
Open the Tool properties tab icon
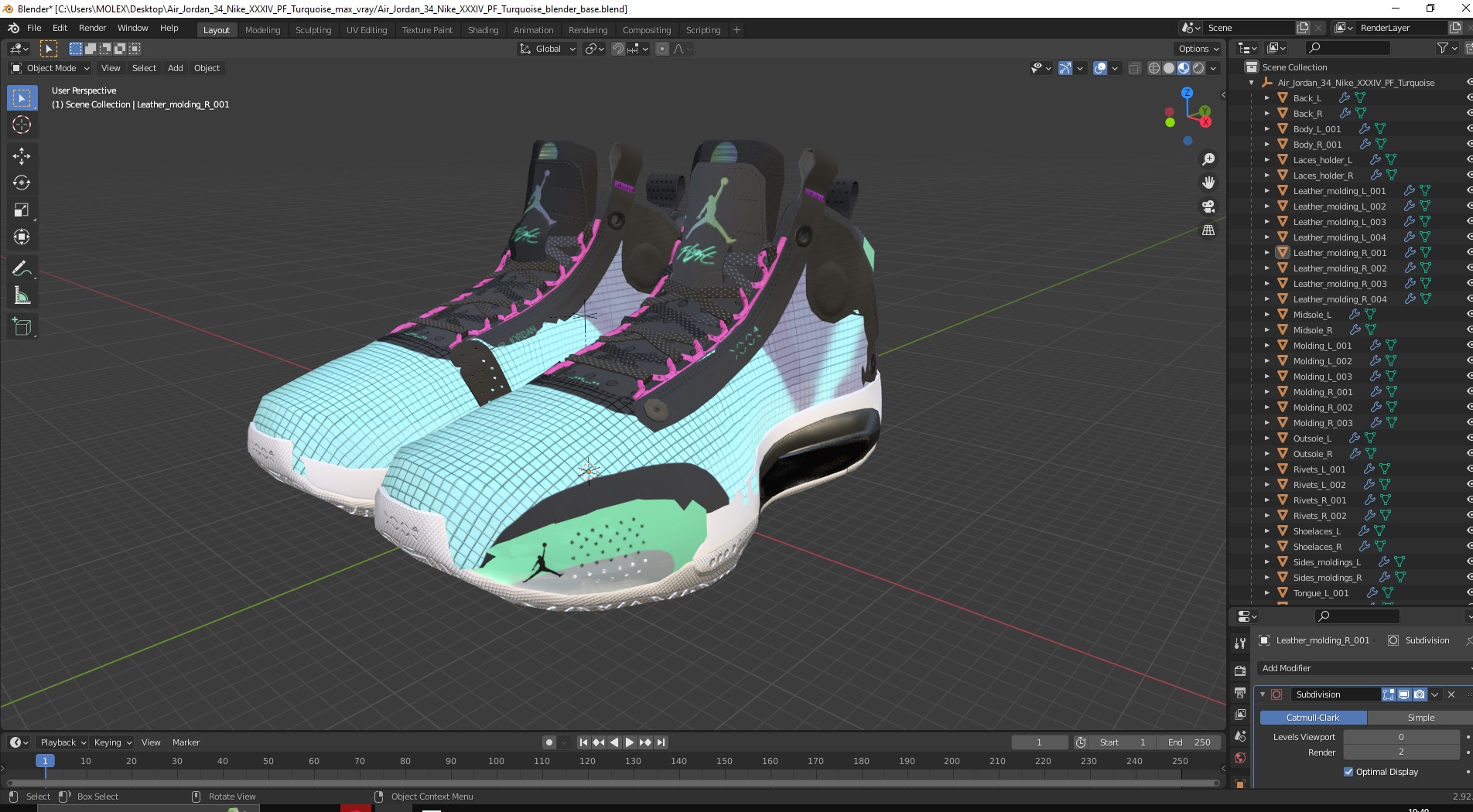coord(1240,643)
